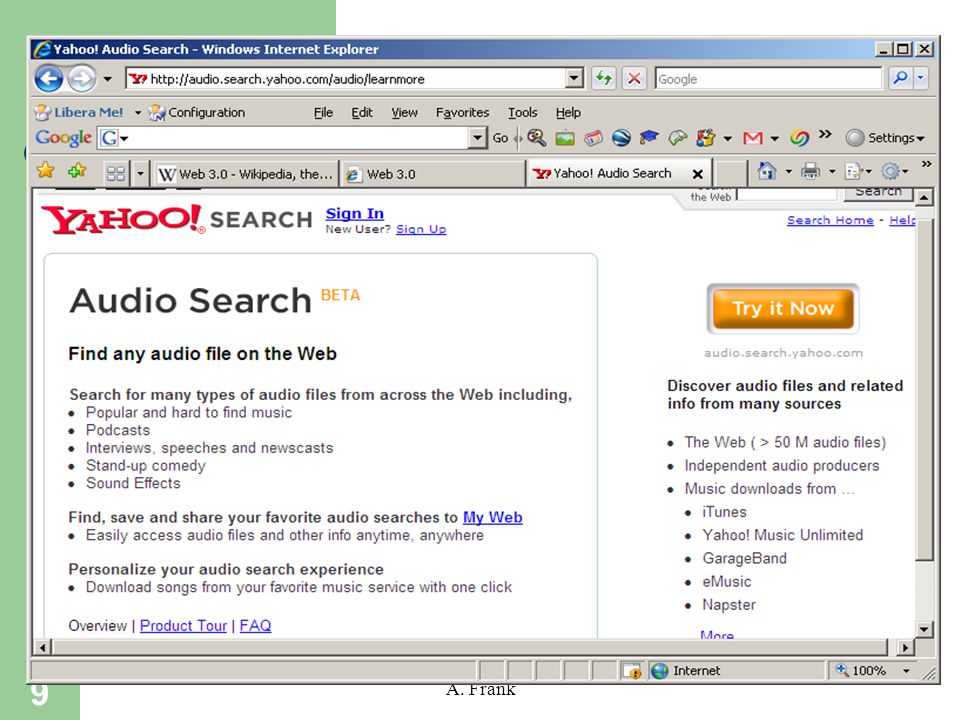Screen dimensions: 960x720
Task: Open dropdown arrow next to Gmail icon
Action: pos(774,139)
